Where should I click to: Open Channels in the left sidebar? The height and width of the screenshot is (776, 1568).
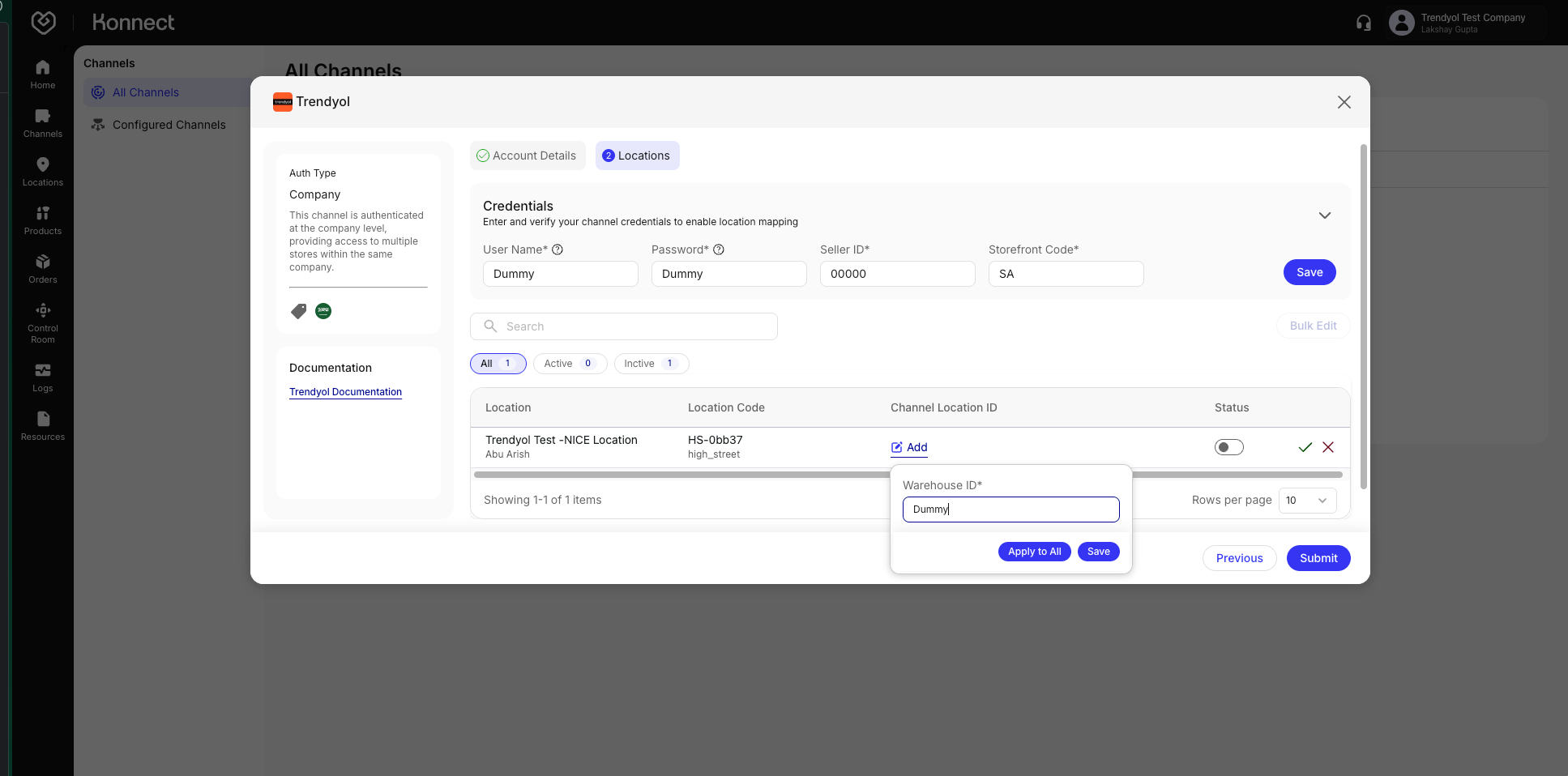tap(43, 123)
